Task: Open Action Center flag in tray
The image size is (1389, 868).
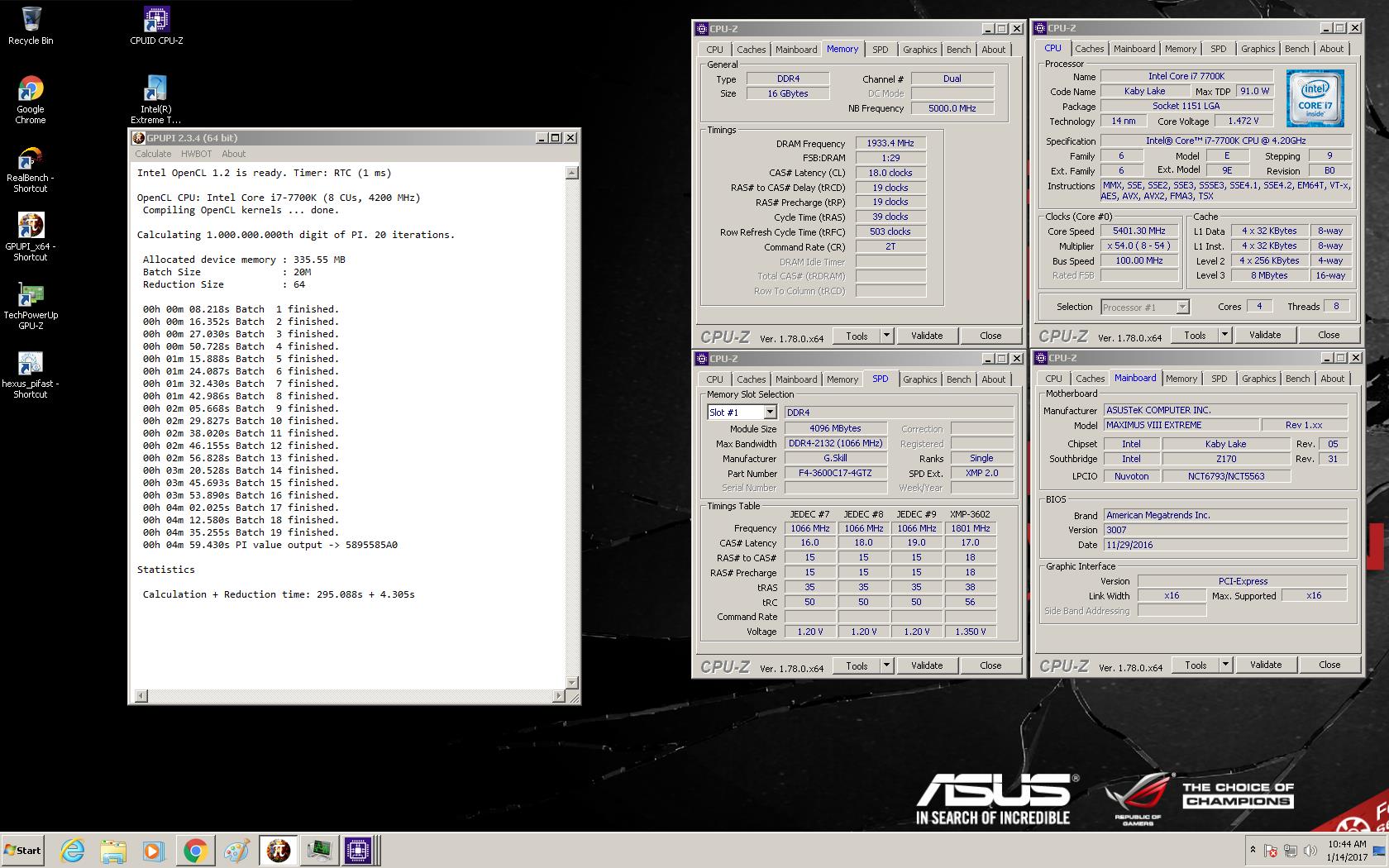Action: coord(1271,851)
